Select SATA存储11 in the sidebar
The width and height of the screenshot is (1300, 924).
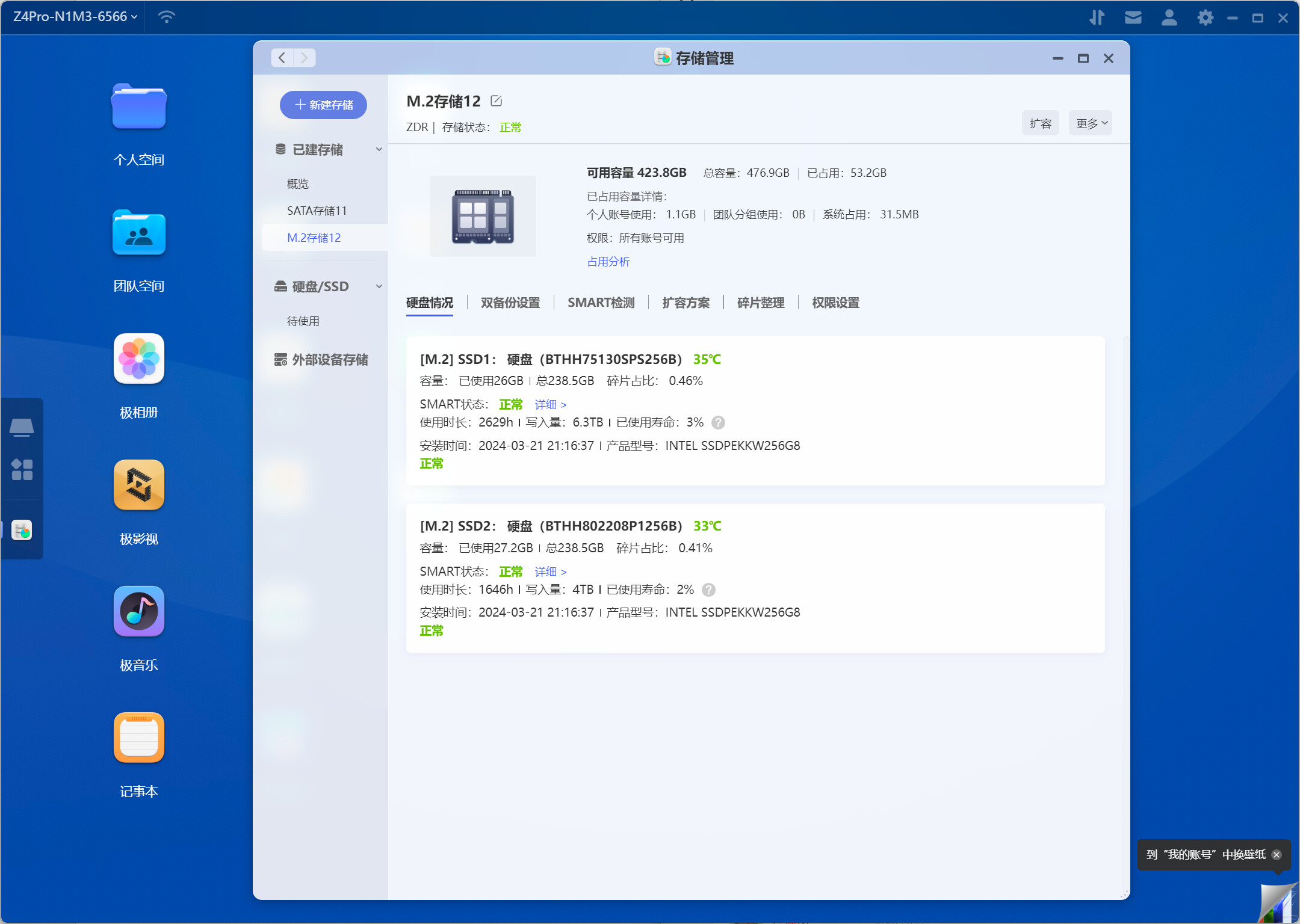point(317,211)
